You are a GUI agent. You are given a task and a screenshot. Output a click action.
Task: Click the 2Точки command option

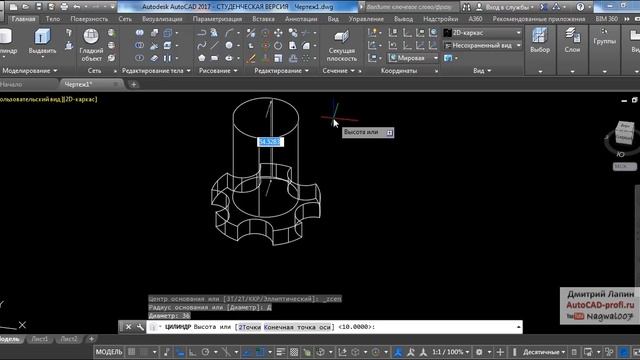coord(249,327)
